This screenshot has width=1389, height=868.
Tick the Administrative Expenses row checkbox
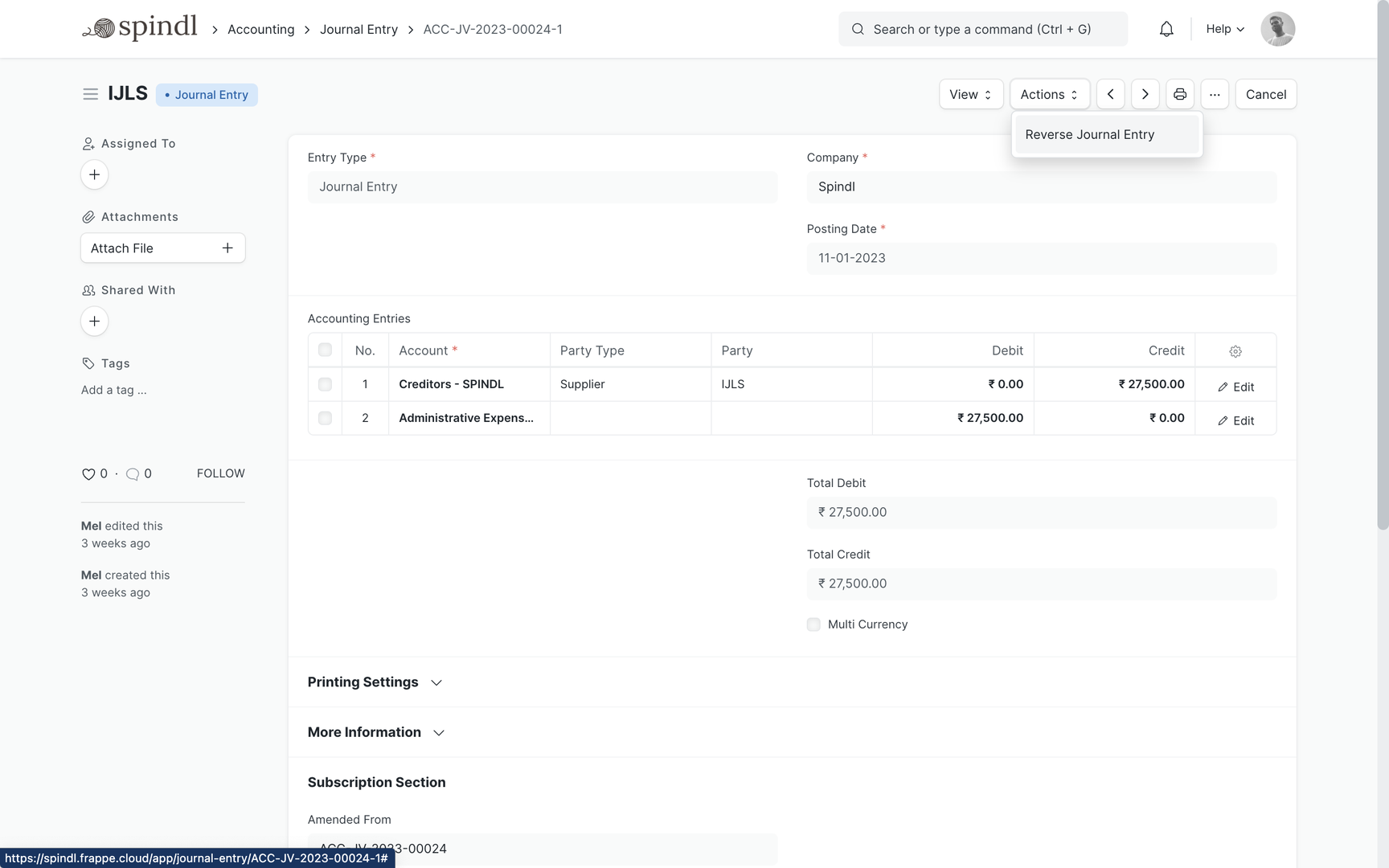tap(325, 418)
